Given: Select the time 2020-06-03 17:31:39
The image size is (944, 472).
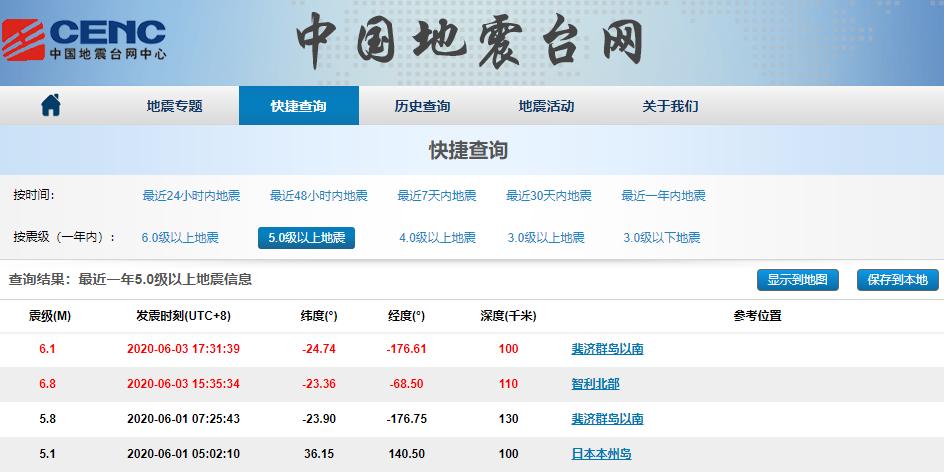Looking at the screenshot, I should 184,349.
